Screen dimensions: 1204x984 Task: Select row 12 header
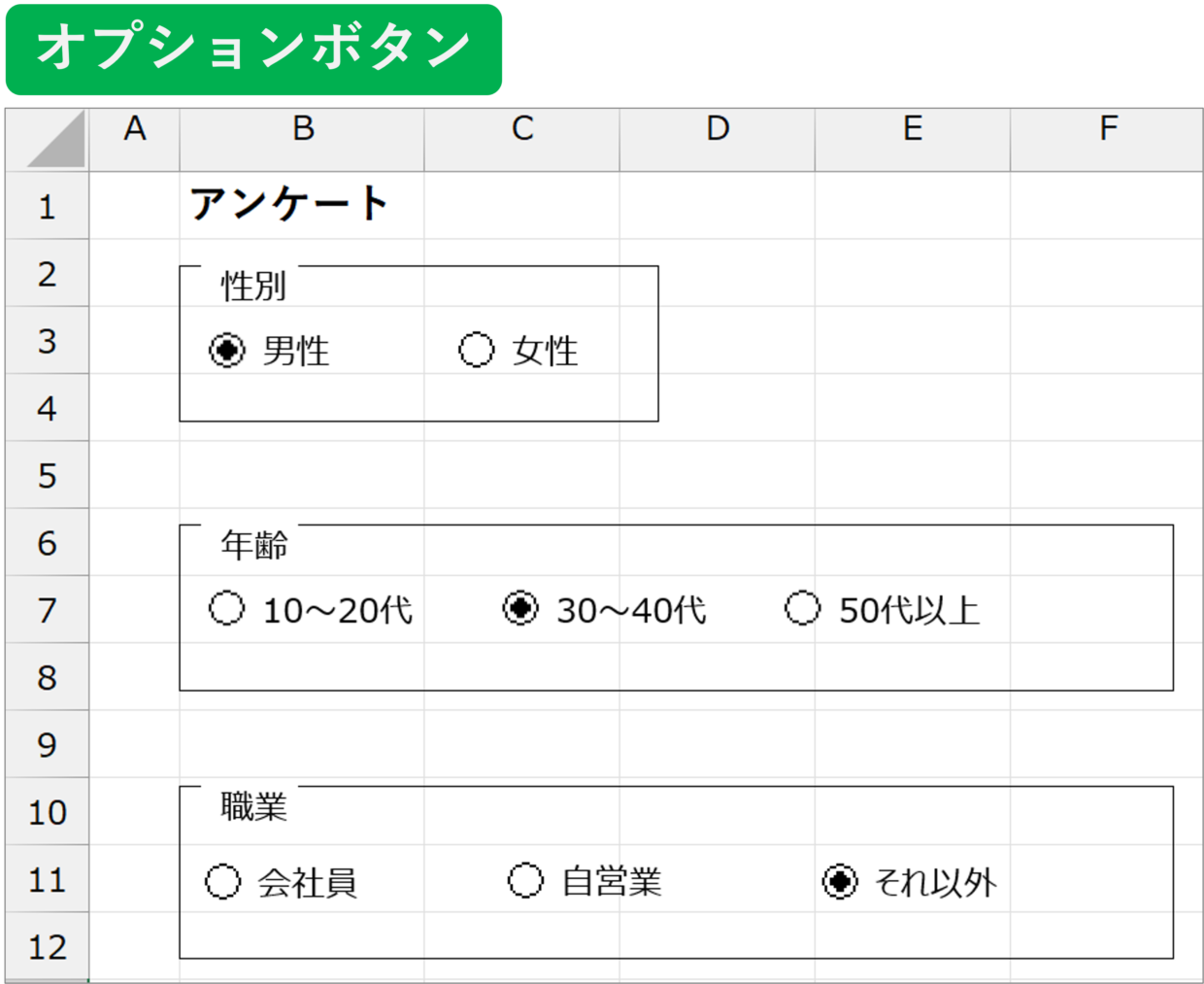[47, 945]
